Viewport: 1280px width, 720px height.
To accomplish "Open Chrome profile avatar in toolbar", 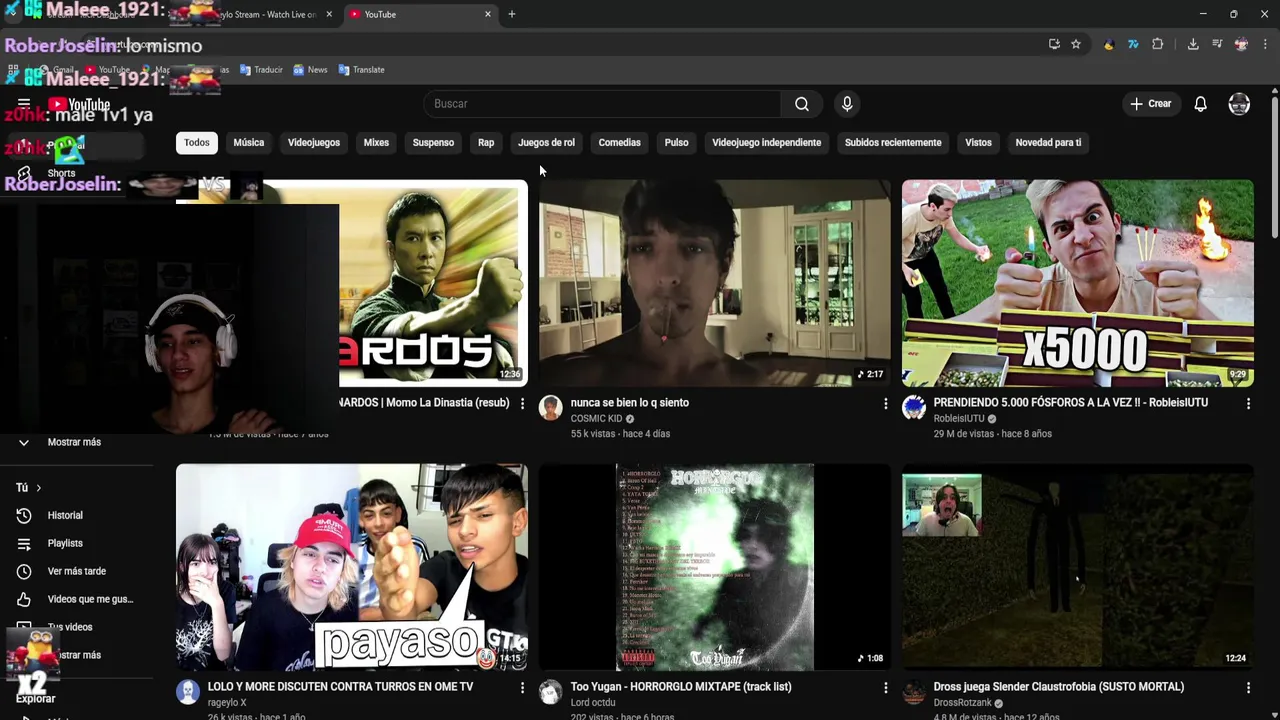I will tap(1241, 44).
